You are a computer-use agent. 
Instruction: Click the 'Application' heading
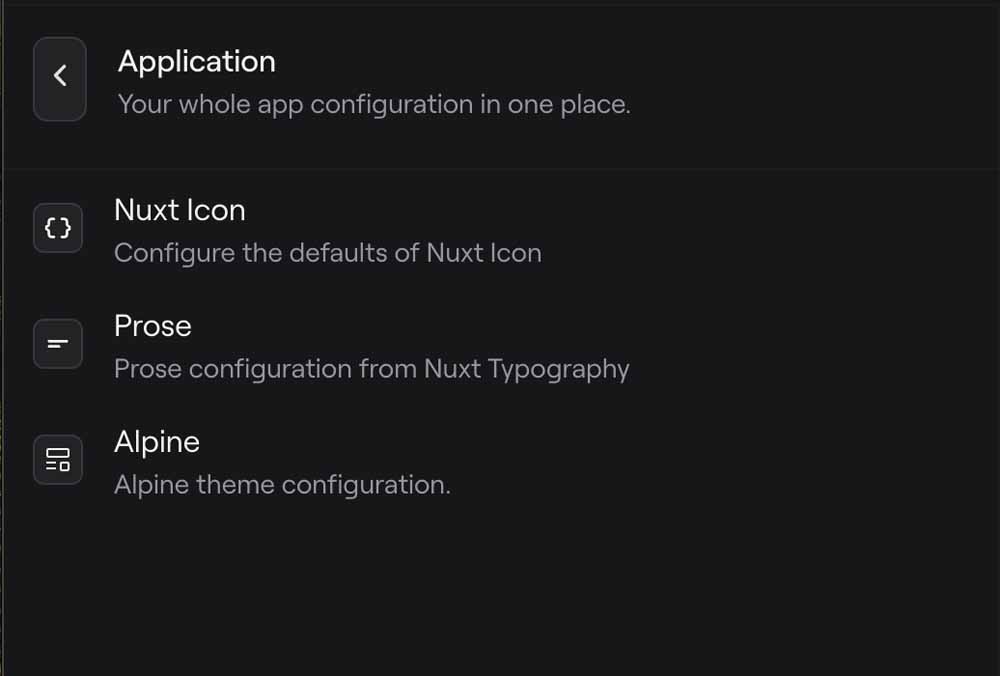197,62
